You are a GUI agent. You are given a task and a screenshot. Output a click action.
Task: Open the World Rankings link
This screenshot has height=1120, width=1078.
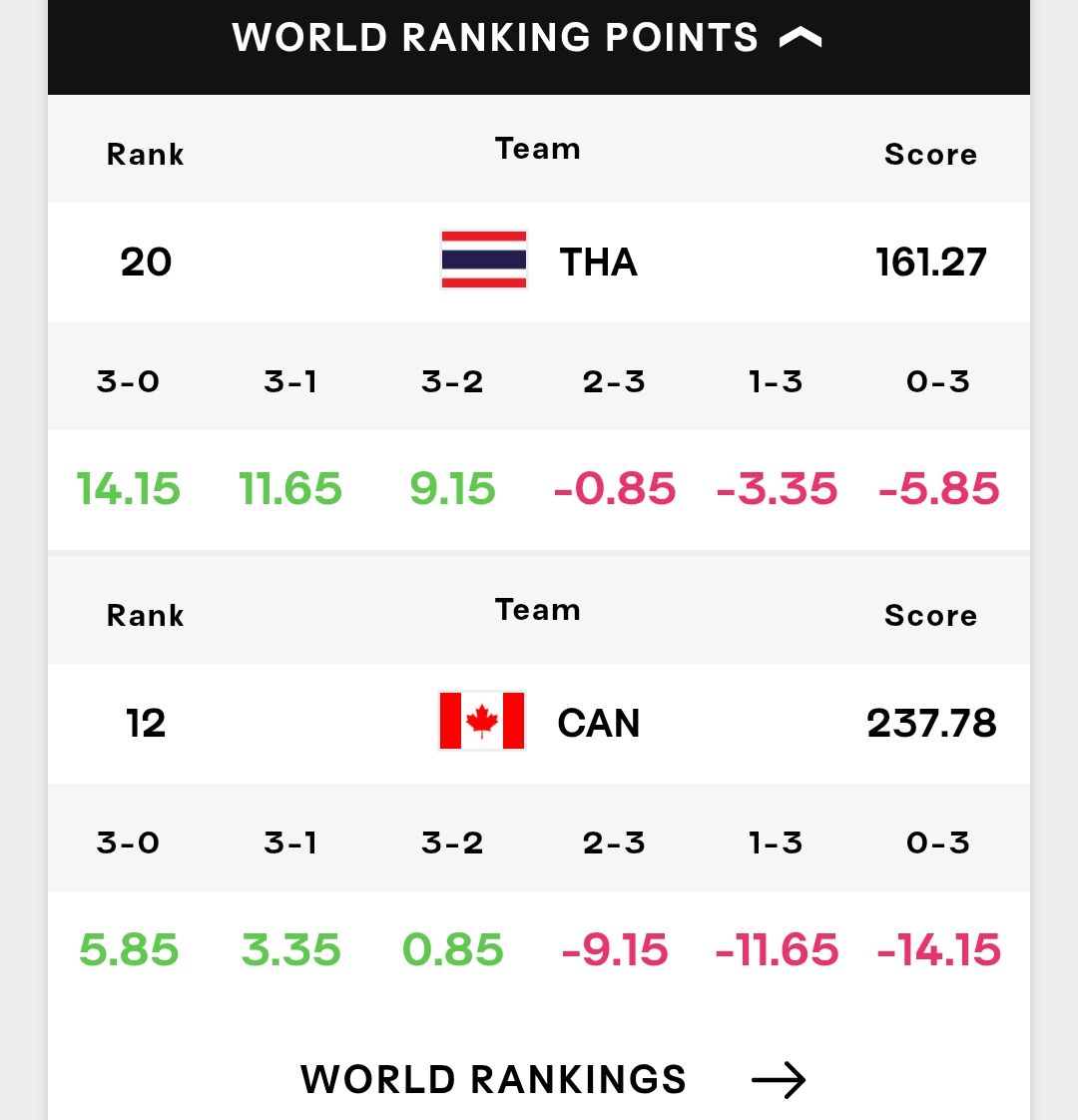pyautogui.click(x=493, y=1079)
